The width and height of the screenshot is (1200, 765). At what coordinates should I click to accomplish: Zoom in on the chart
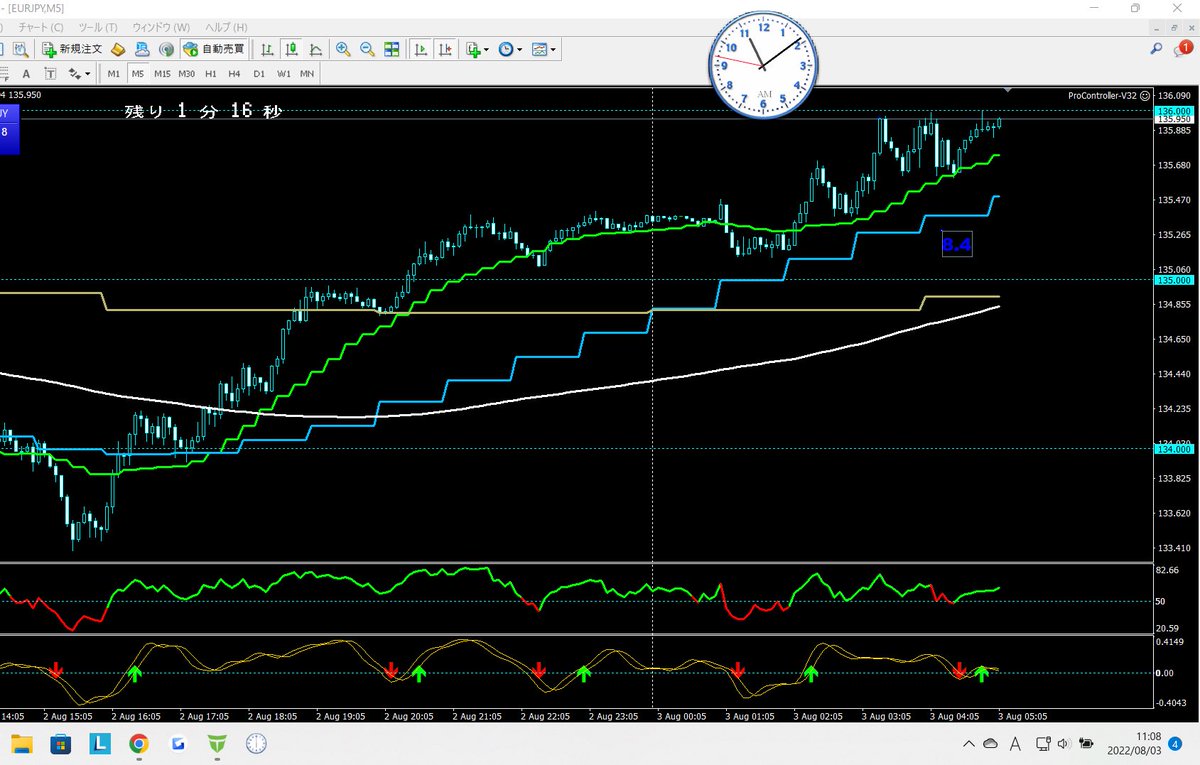(x=343, y=48)
